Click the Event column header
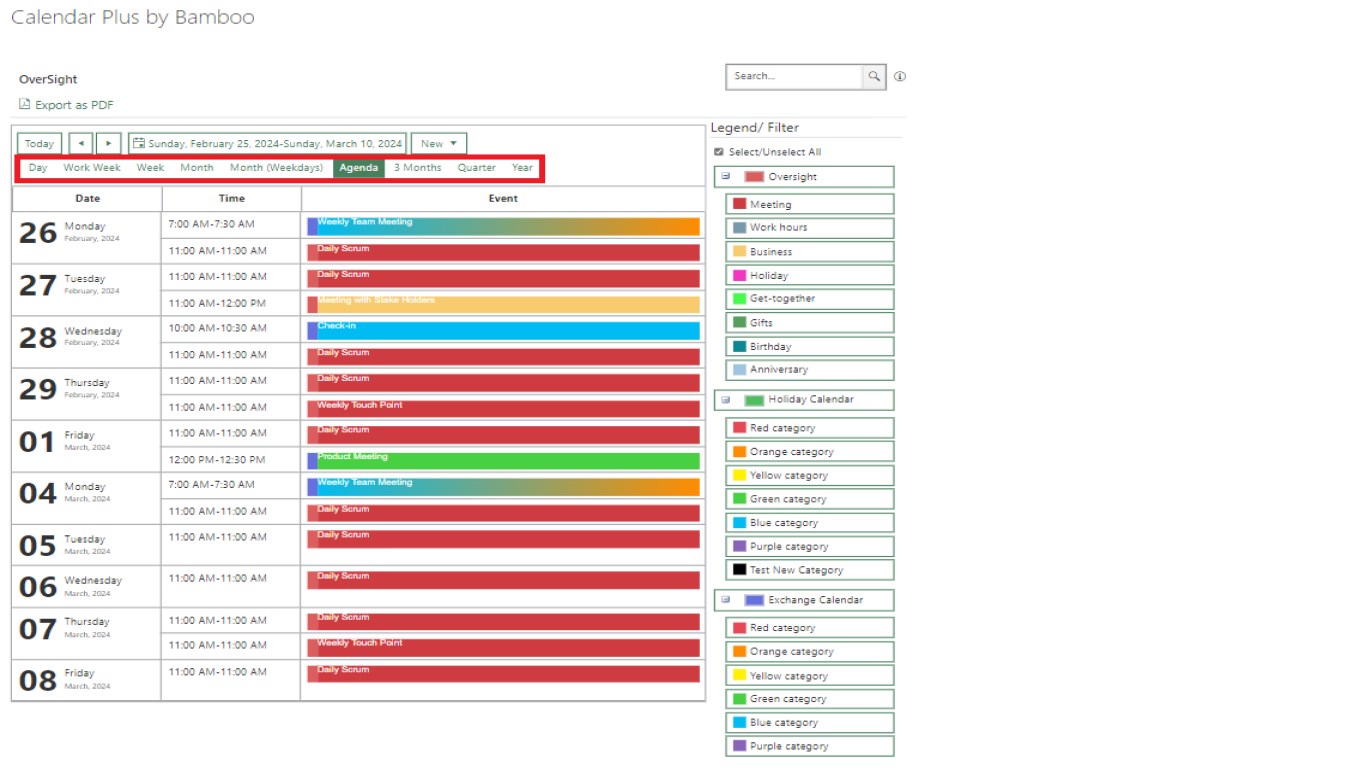This screenshot has height=768, width=1366. tap(503, 198)
